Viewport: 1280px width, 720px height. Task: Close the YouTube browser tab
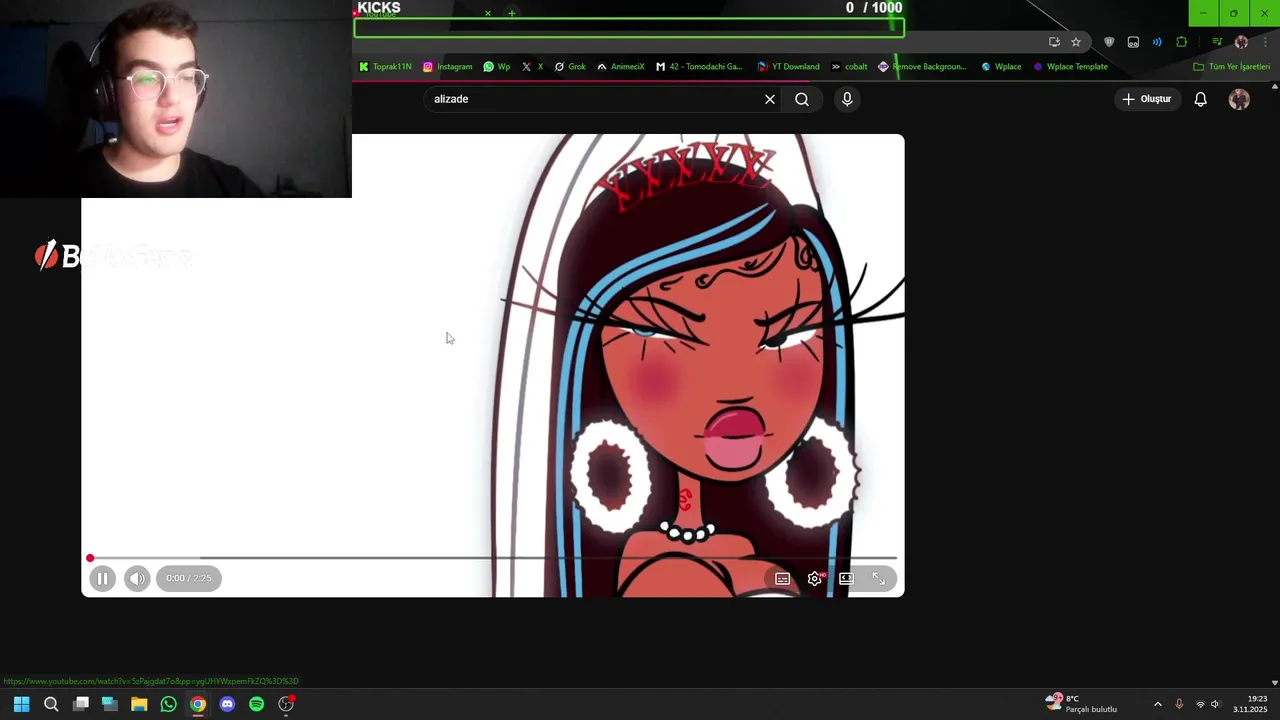pyautogui.click(x=488, y=14)
